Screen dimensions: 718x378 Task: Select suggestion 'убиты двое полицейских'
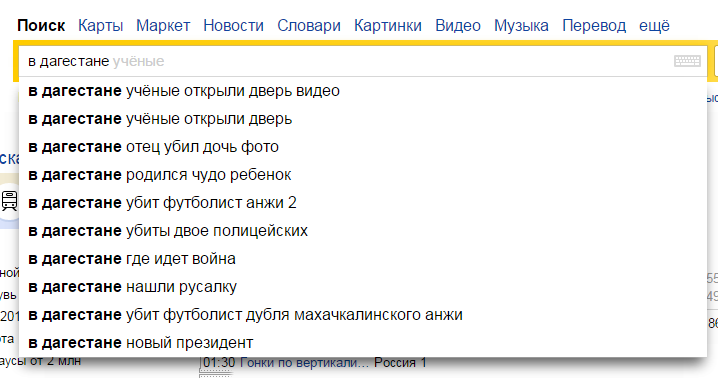[363, 230]
